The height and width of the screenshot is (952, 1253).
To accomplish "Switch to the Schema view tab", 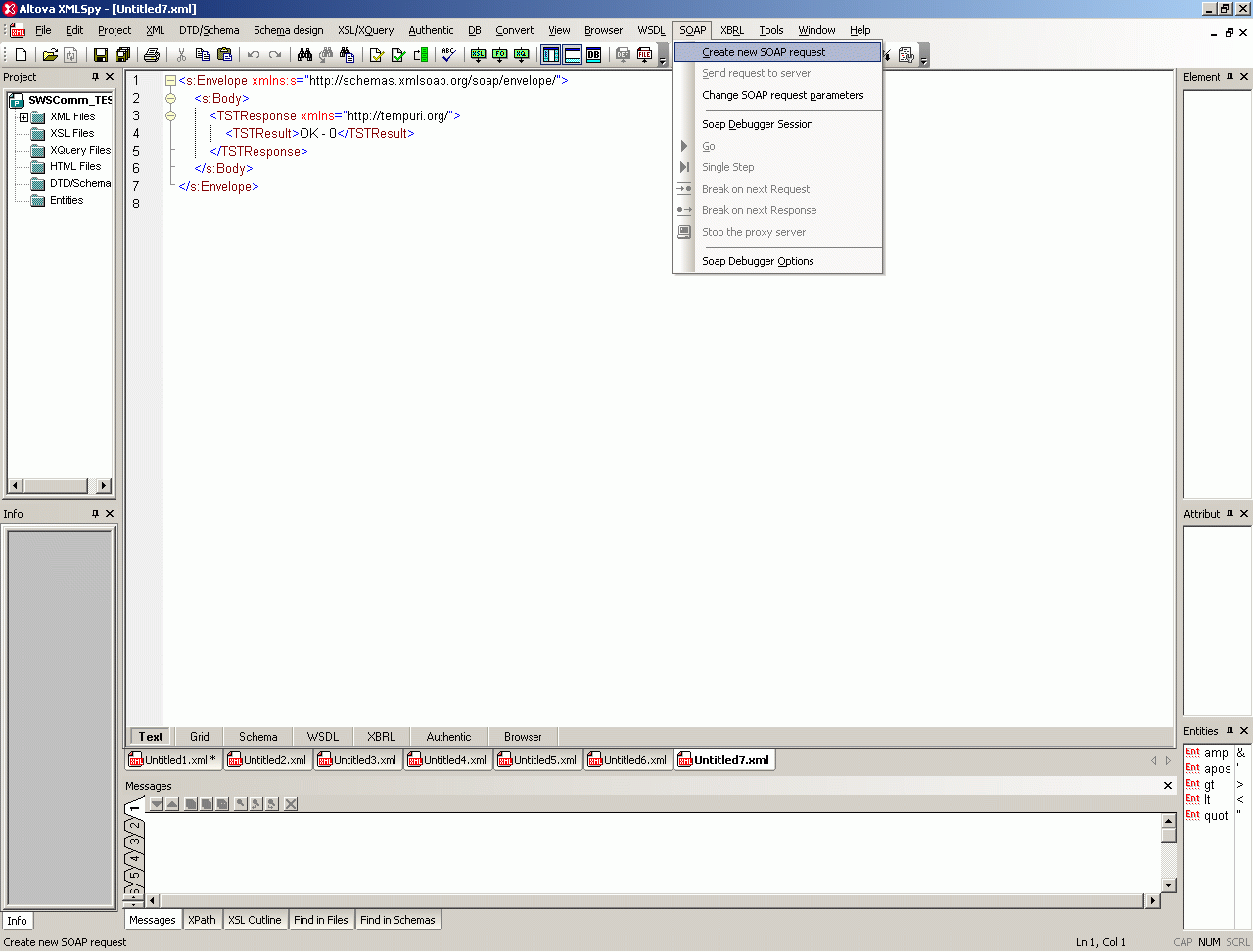I will pos(258,737).
